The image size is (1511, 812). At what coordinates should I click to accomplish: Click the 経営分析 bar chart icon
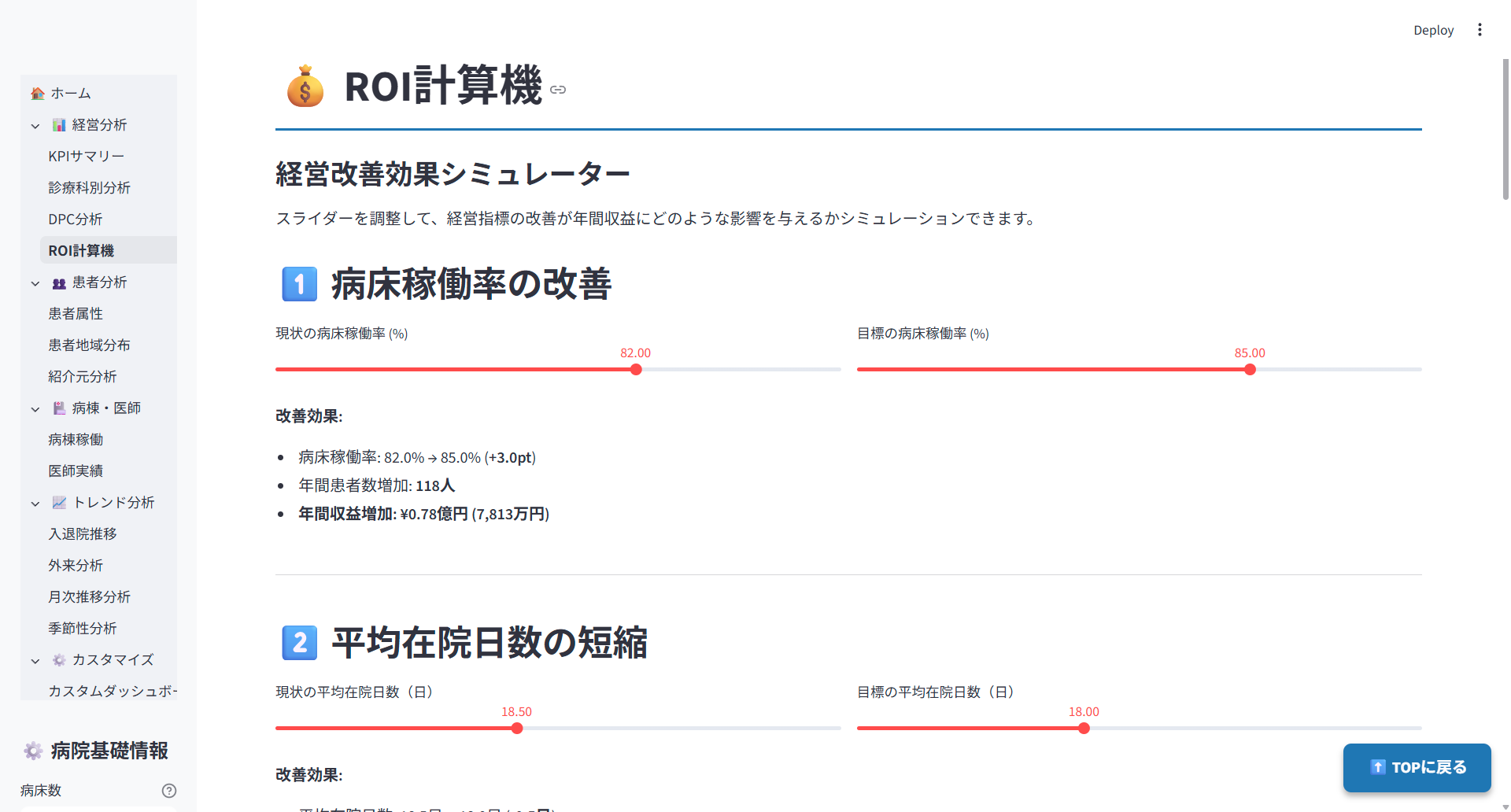click(59, 124)
